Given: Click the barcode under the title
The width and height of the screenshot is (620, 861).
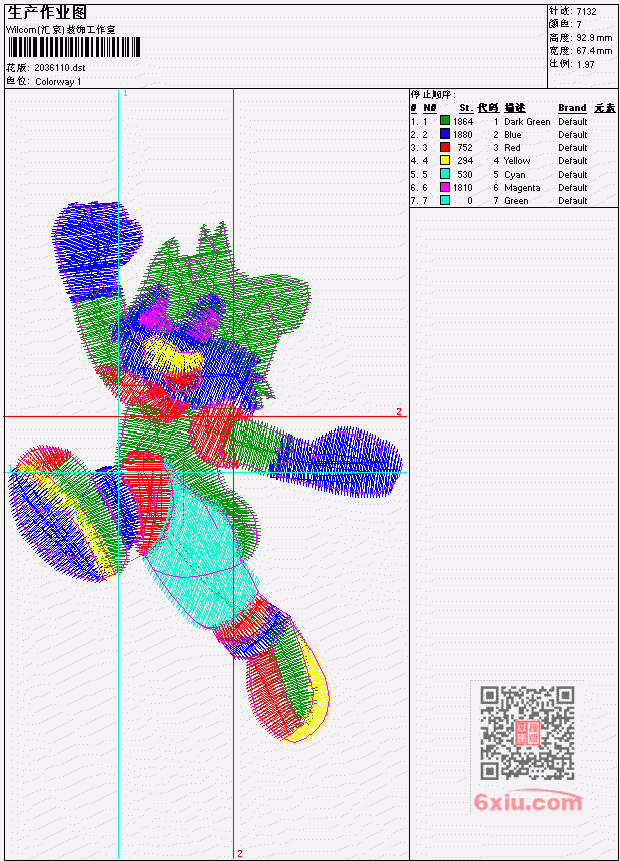Looking at the screenshot, I should pyautogui.click(x=74, y=47).
